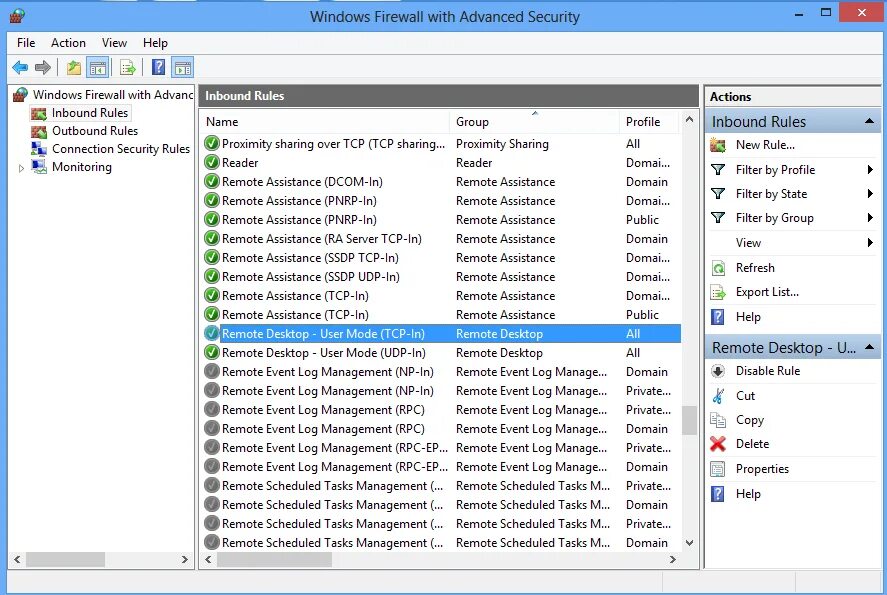Click the gray icon of Remote Event Log Management (NP-In) Domain rule

(x=212, y=372)
